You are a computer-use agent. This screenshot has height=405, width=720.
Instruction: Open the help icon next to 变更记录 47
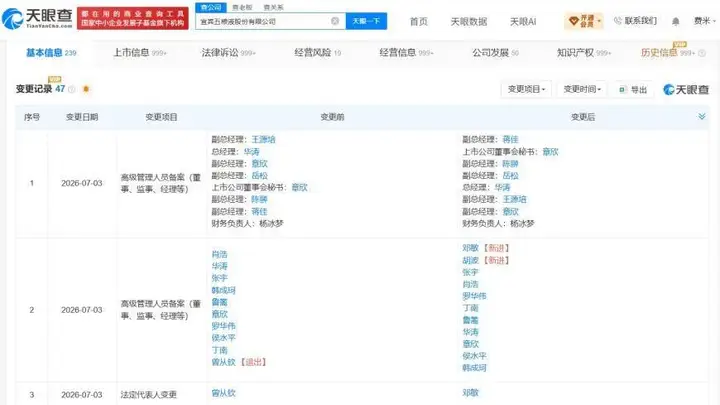[72, 90]
